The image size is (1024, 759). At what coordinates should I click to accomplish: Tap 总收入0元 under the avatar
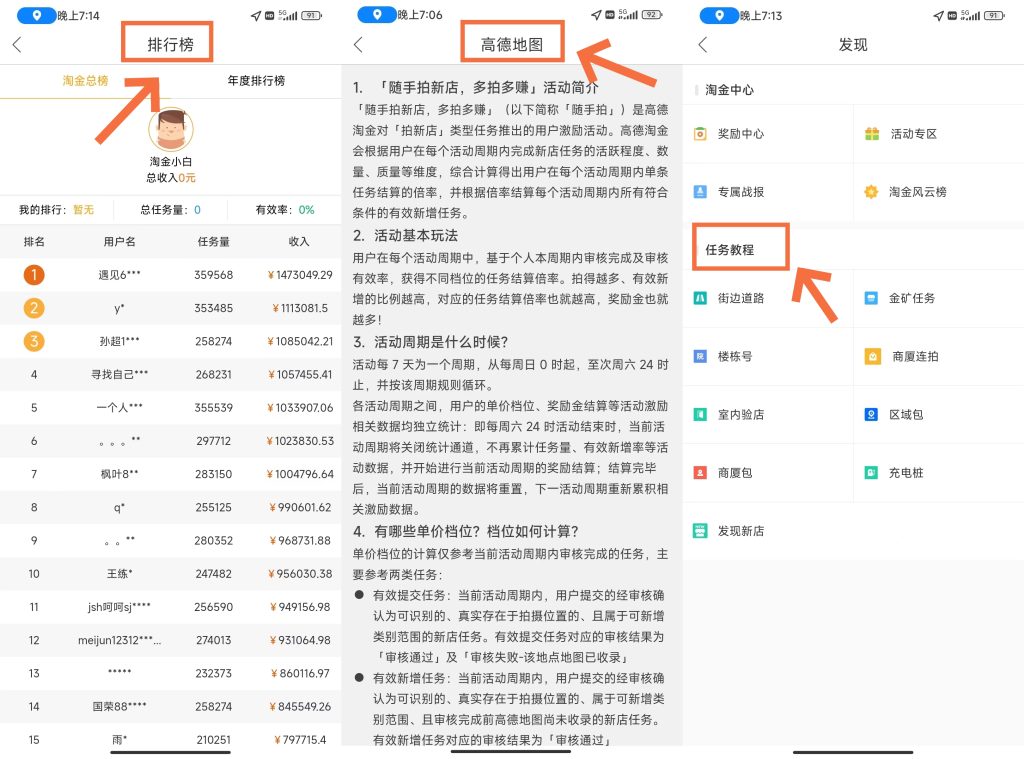click(170, 178)
